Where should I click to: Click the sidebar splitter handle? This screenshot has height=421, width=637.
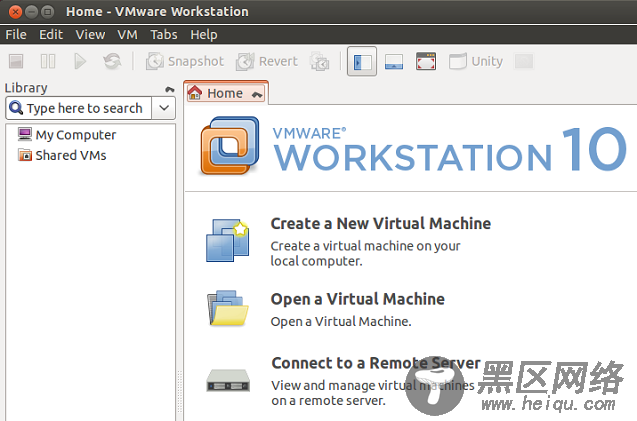click(180, 392)
